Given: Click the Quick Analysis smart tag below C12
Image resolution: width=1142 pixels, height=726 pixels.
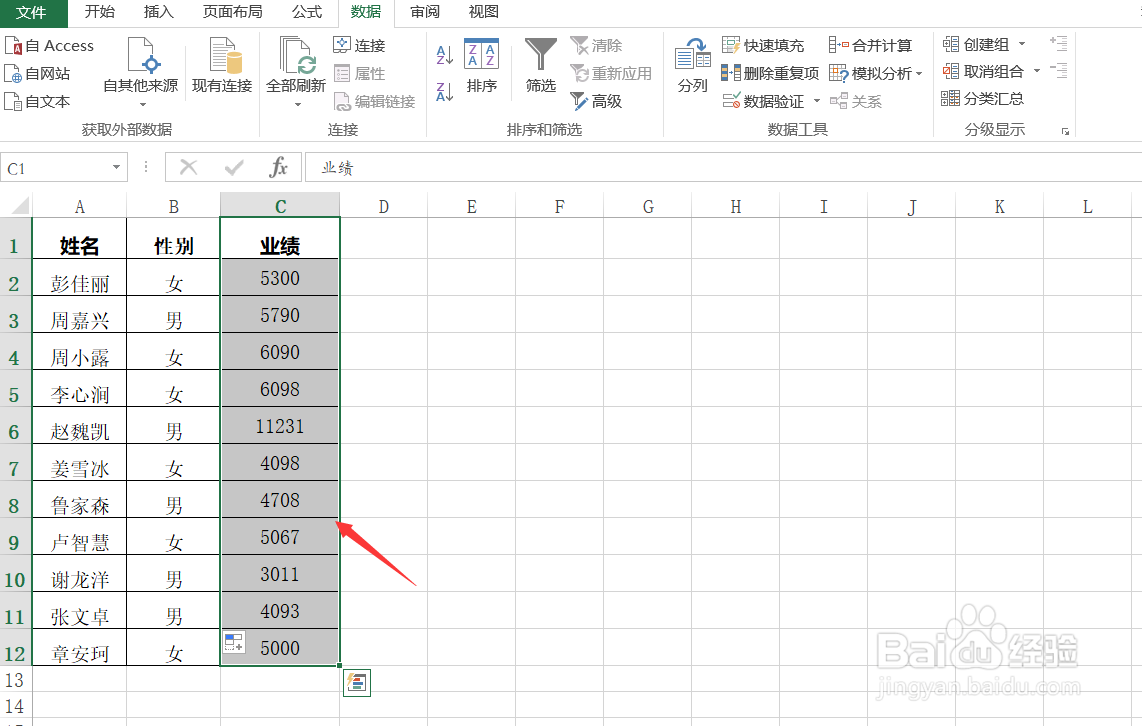Looking at the screenshot, I should [357, 683].
